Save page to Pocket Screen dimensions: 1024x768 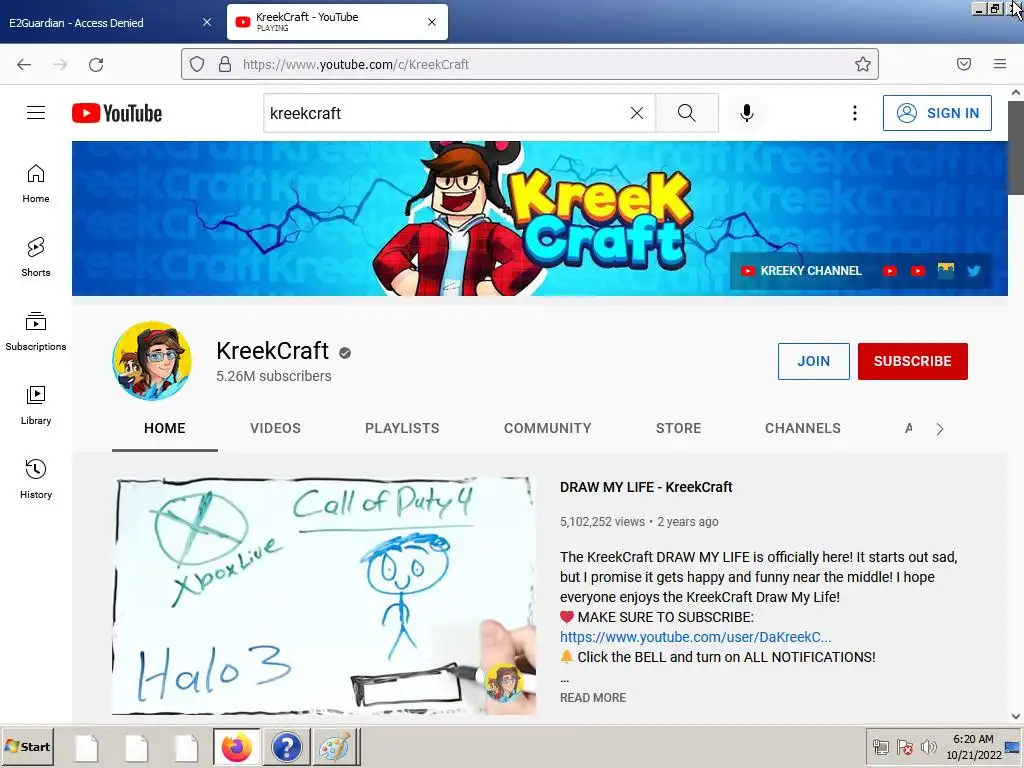(x=964, y=64)
